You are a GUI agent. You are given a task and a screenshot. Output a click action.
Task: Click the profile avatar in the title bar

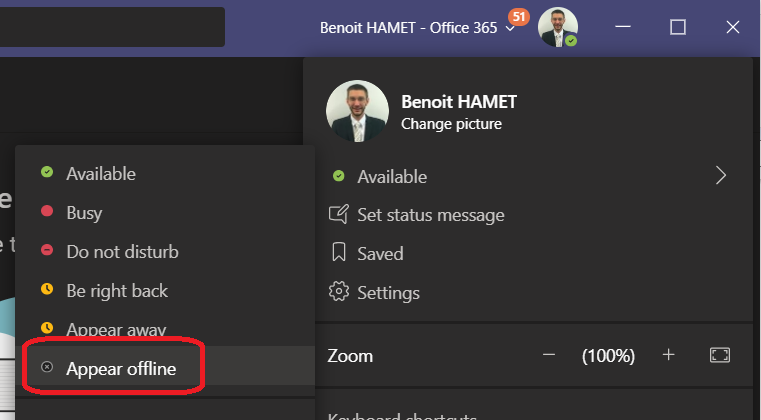click(557, 27)
